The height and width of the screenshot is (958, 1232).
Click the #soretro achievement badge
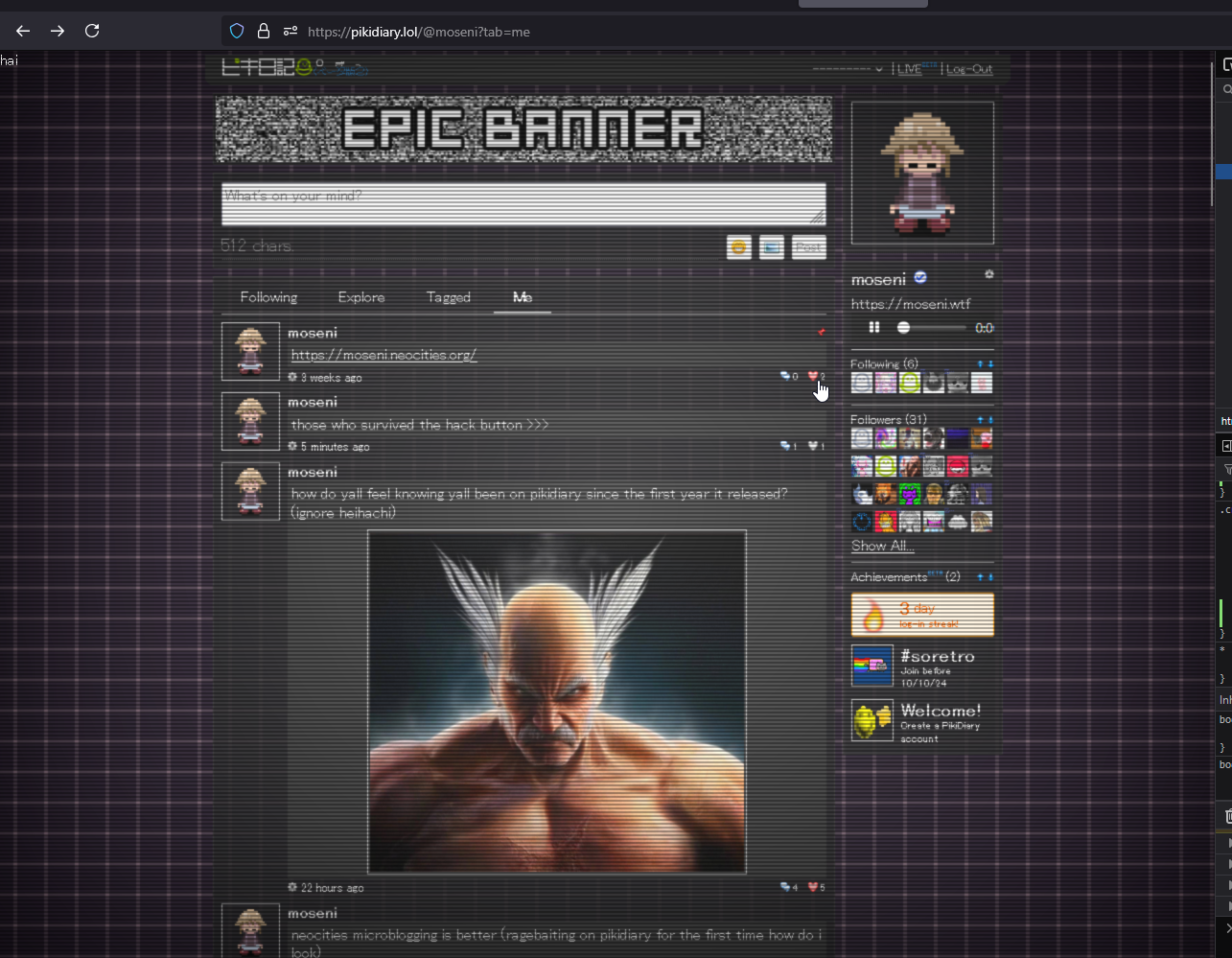coord(922,666)
